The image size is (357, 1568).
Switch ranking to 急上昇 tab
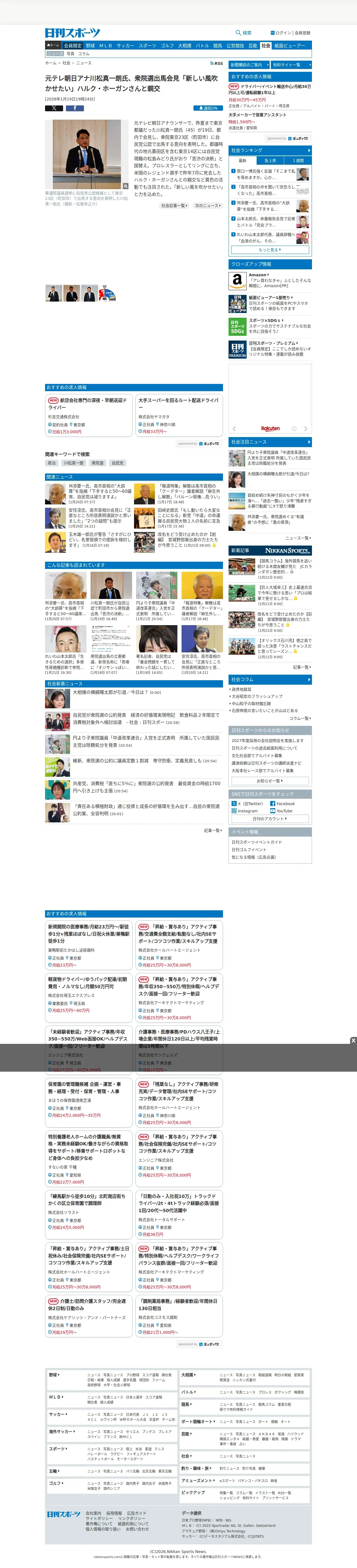[x=270, y=161]
